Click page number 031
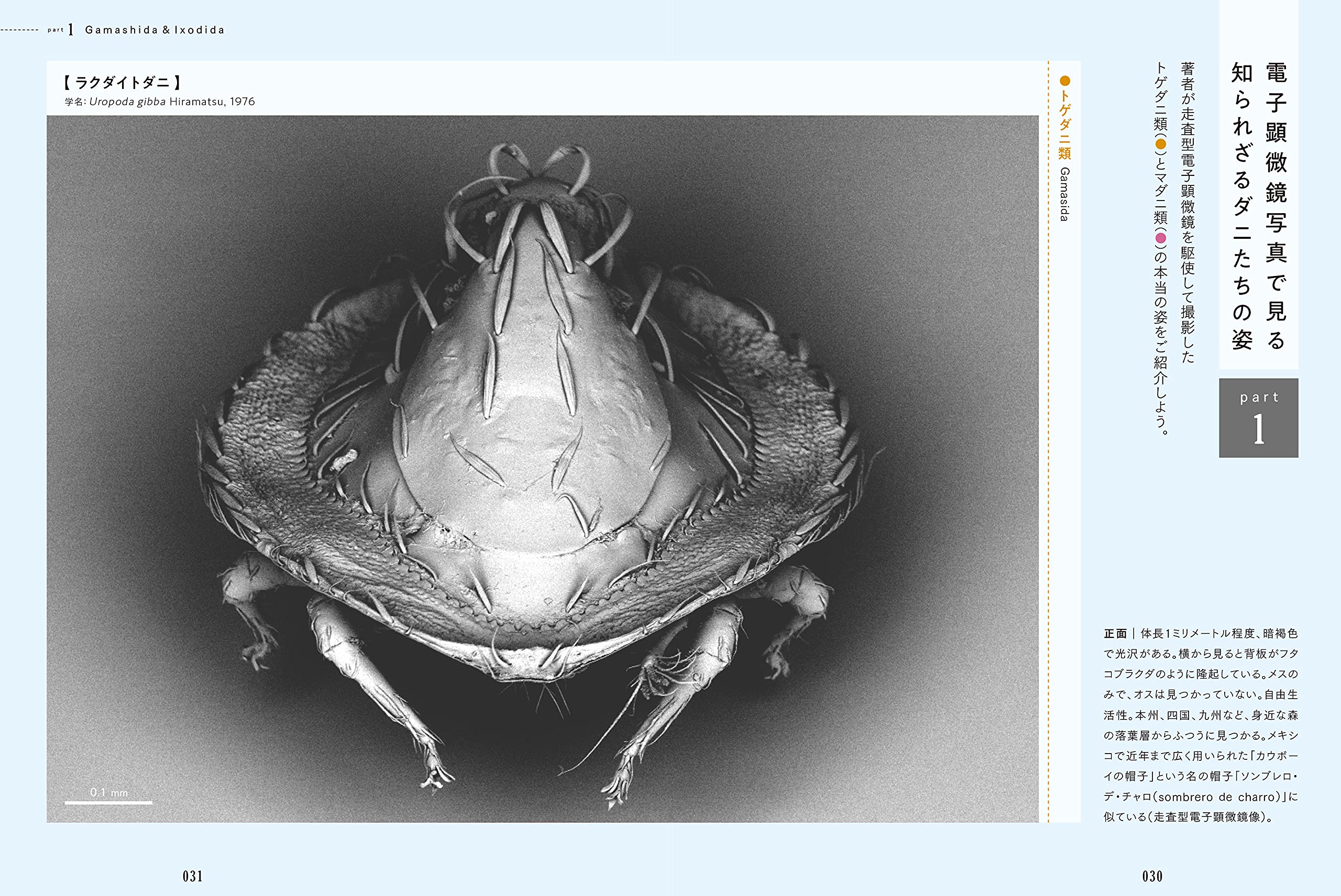Screen dimensions: 1341x896 coord(193,876)
